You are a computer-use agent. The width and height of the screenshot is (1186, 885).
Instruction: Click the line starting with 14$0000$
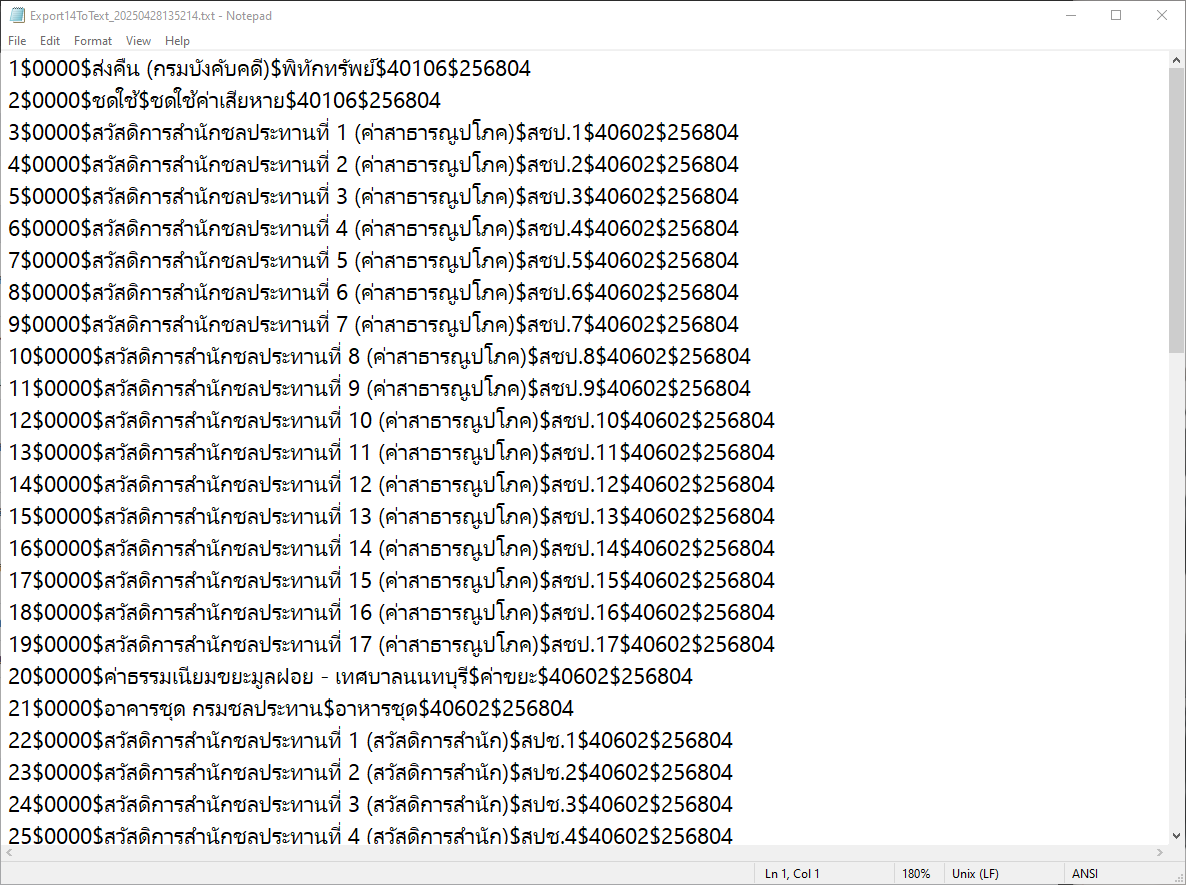click(x=391, y=484)
